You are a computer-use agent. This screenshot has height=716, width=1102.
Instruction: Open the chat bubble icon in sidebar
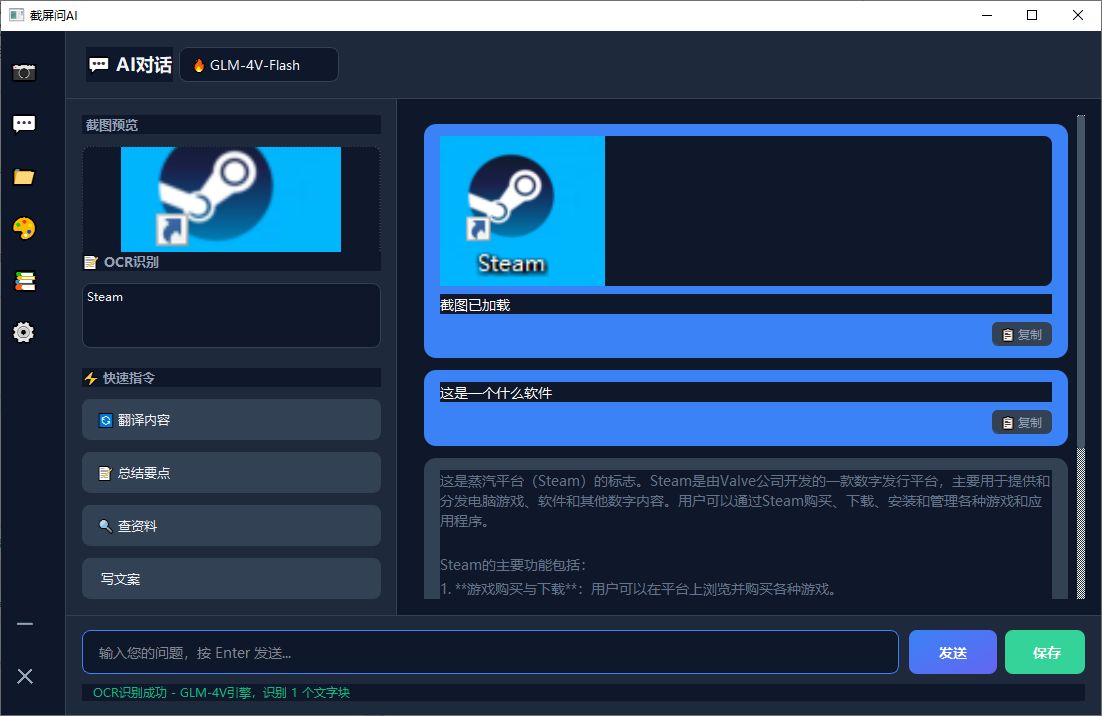(24, 124)
